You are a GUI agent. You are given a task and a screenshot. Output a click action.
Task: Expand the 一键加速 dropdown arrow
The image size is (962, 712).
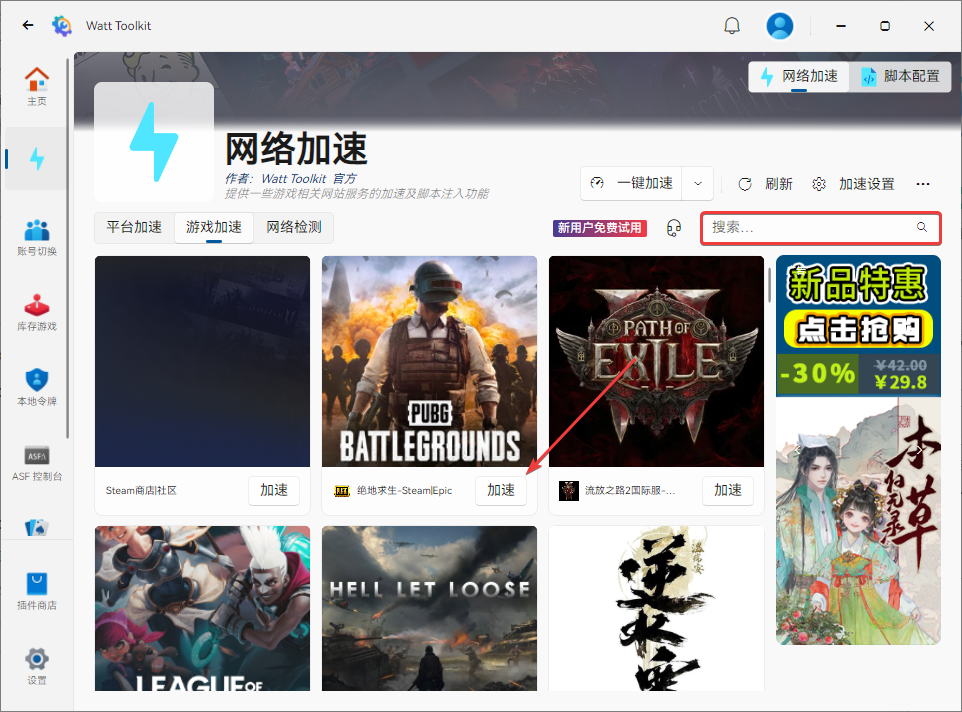pos(697,184)
